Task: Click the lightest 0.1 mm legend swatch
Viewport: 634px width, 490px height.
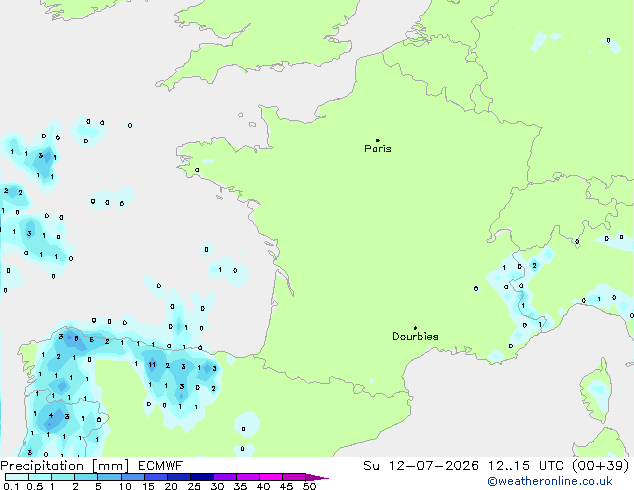Action: (17, 477)
